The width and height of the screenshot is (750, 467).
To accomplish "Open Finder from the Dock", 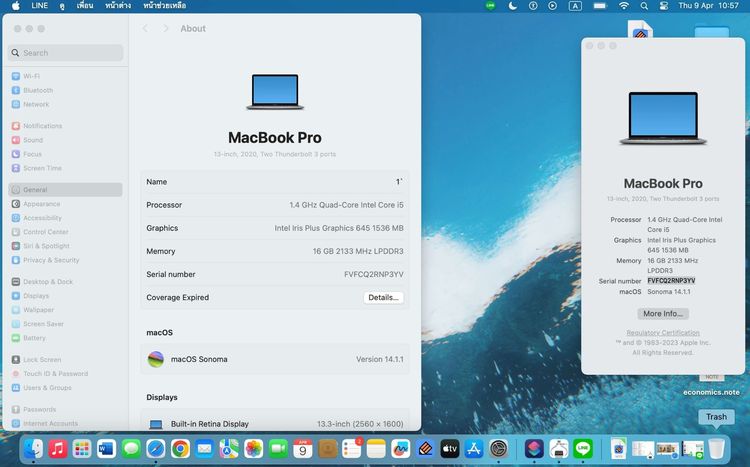I will click(33, 449).
